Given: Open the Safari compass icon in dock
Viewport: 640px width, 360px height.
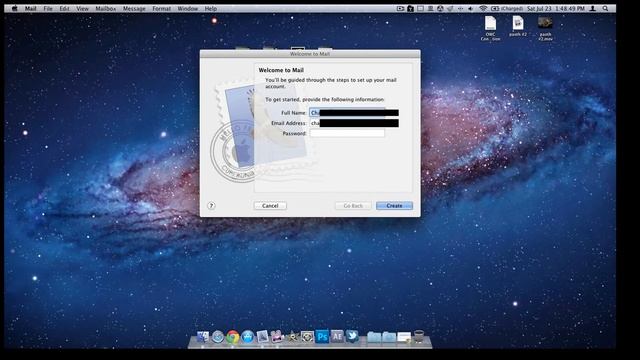Looking at the screenshot, I should pyautogui.click(x=218, y=337).
